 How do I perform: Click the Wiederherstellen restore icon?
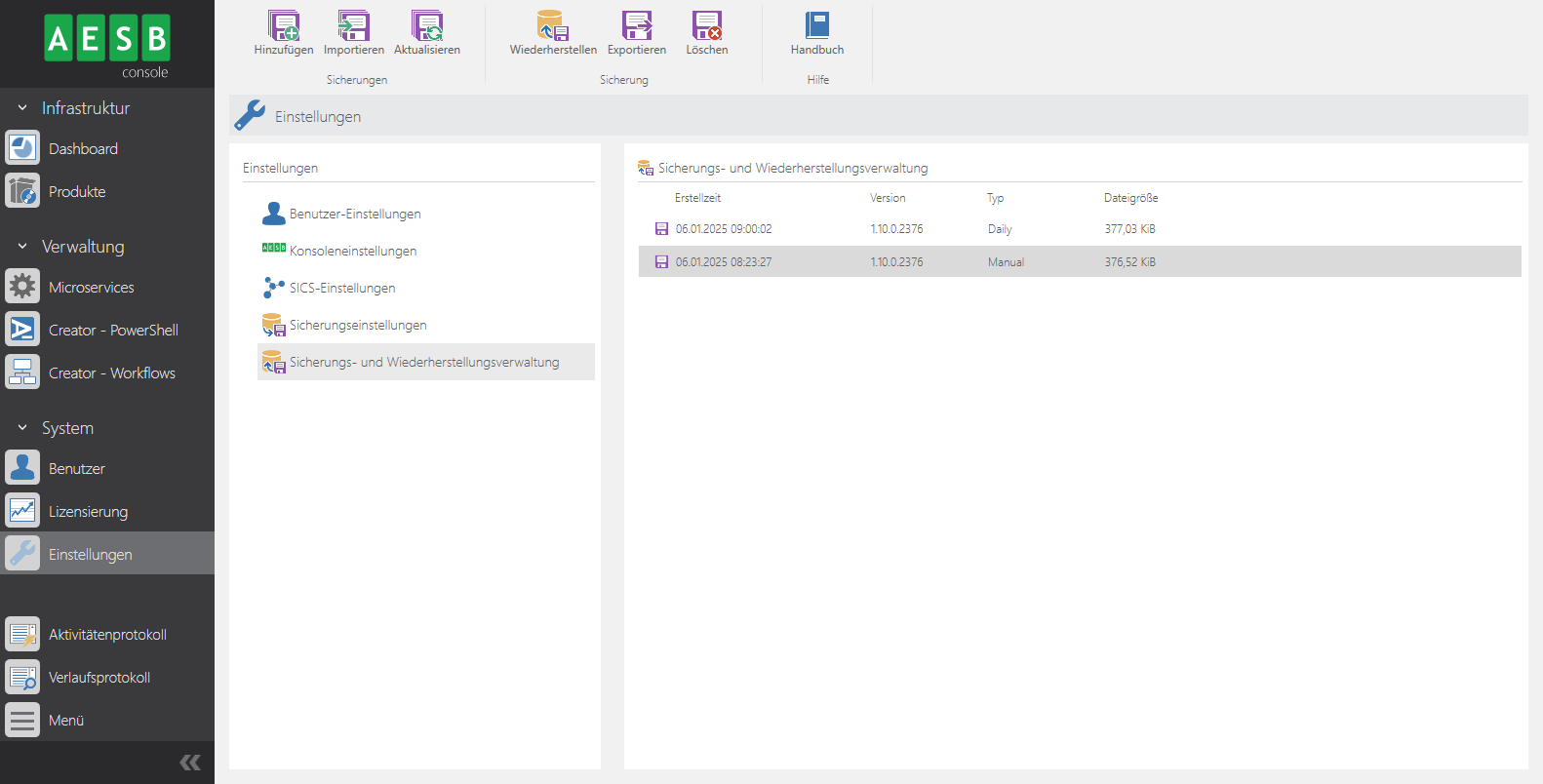point(552,26)
